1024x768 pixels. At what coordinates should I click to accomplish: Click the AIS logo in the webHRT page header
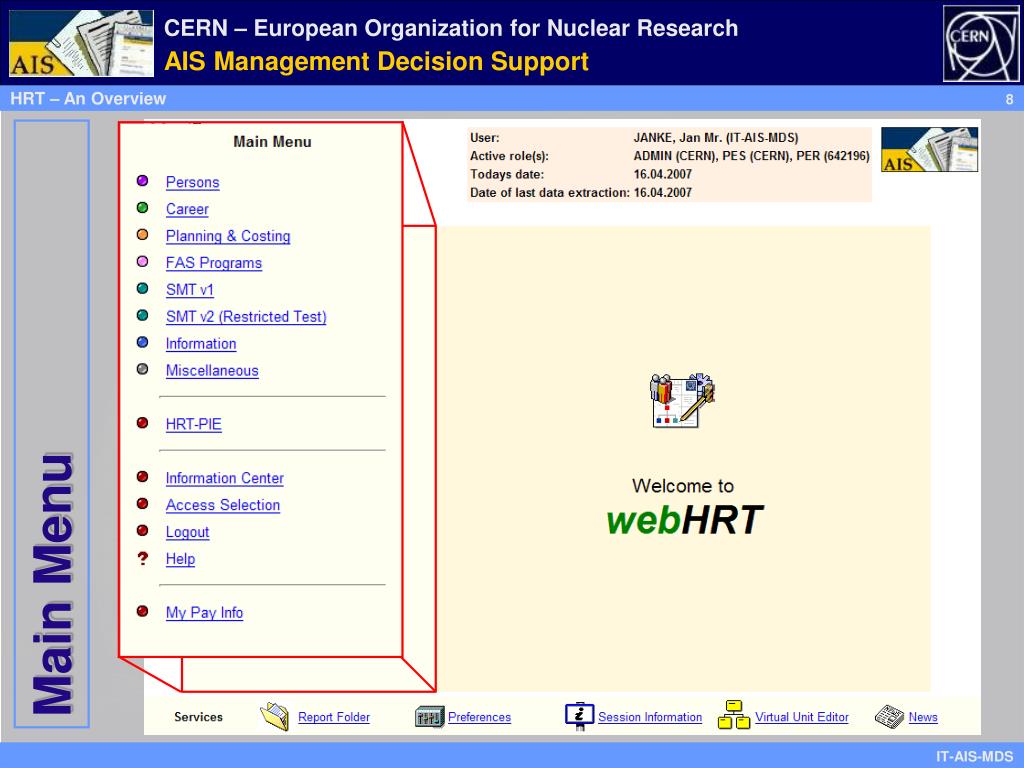click(x=929, y=150)
